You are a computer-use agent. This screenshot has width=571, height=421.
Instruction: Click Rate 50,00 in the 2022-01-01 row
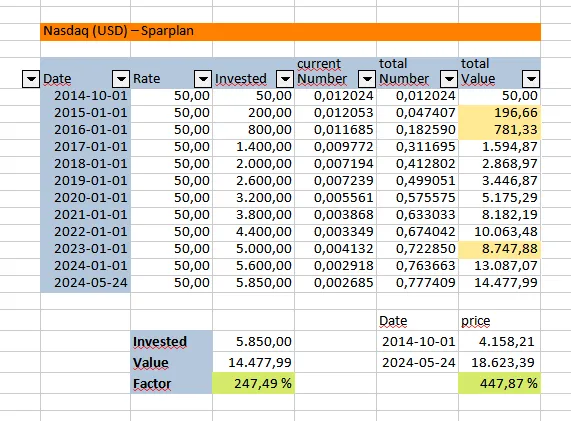pos(171,232)
